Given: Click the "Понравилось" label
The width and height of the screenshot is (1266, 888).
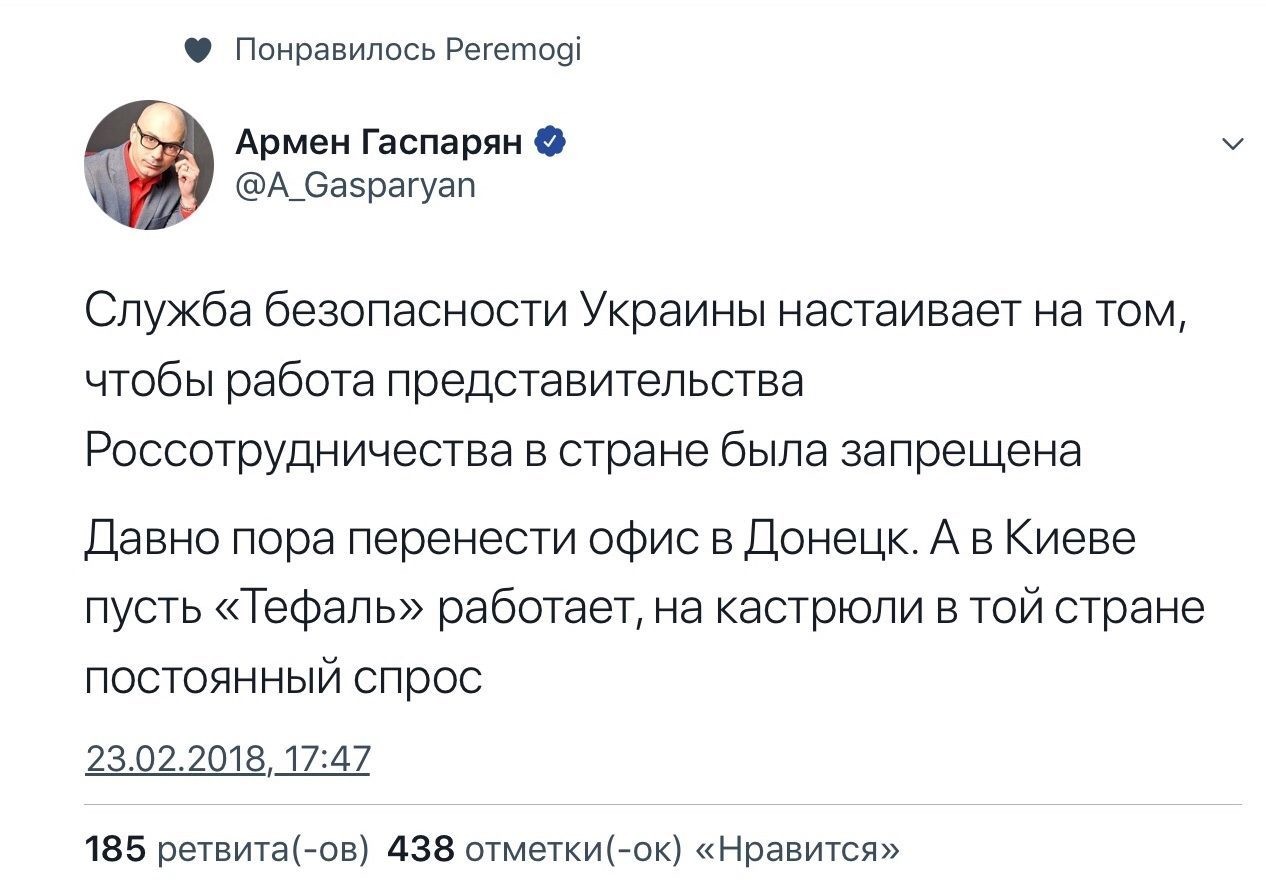Looking at the screenshot, I should pyautogui.click(x=333, y=49).
